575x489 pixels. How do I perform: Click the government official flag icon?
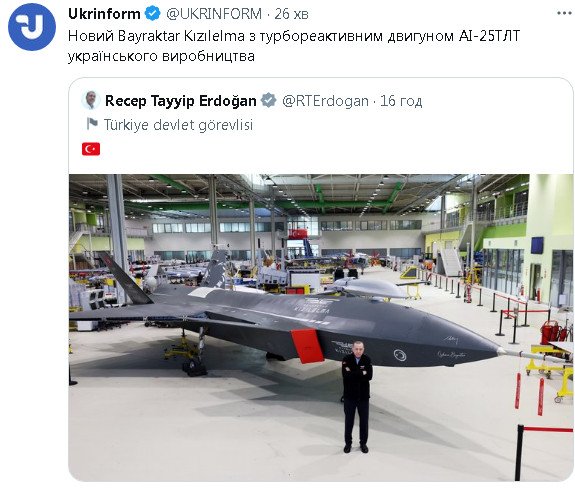coord(92,124)
